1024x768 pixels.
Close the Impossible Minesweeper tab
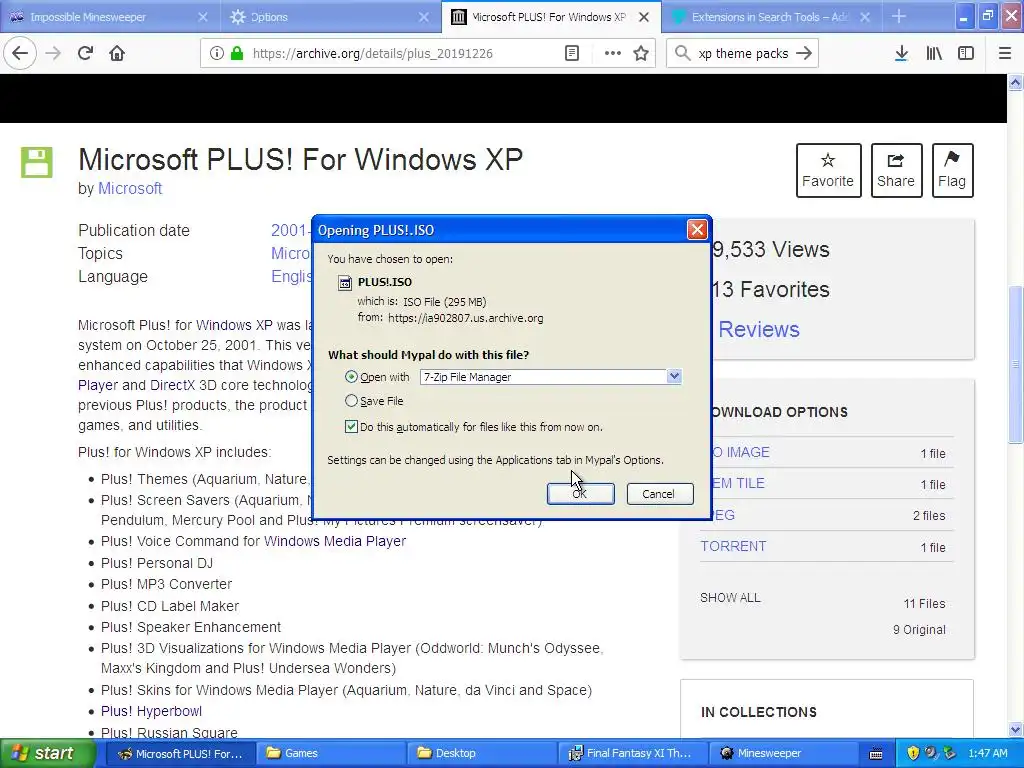pyautogui.click(x=203, y=17)
